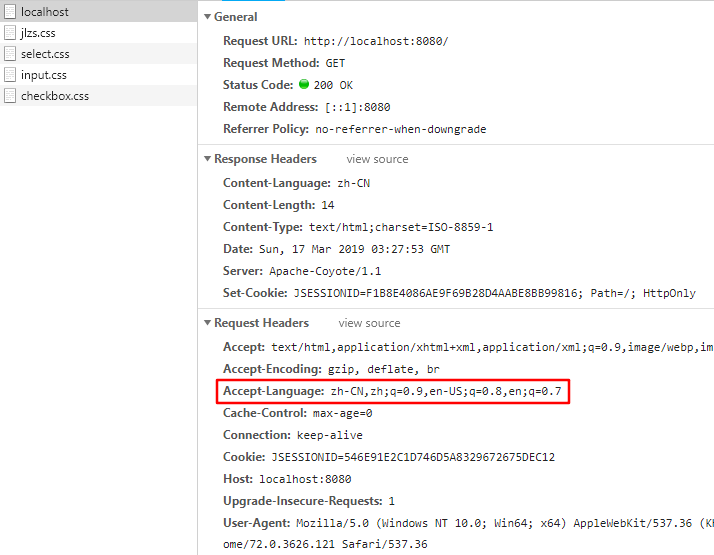The width and height of the screenshot is (714, 555).
Task: Select the checkbox.css request by name
Action: pyautogui.click(x=54, y=96)
